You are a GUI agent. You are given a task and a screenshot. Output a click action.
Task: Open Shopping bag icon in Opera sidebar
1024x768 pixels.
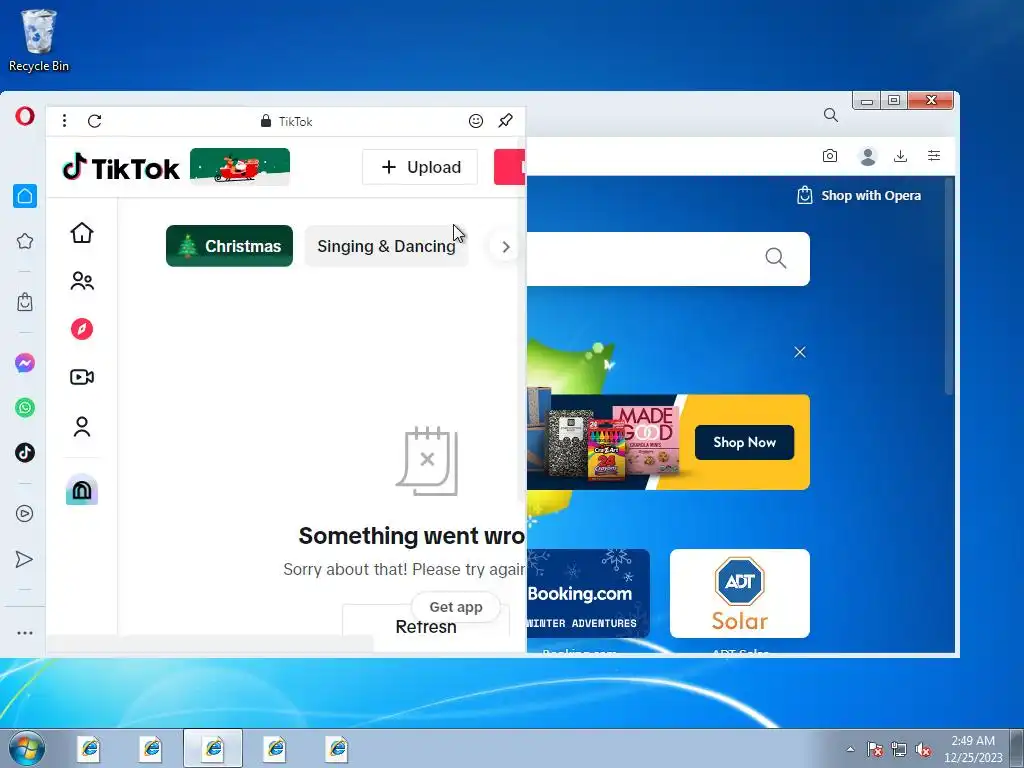pyautogui.click(x=25, y=302)
